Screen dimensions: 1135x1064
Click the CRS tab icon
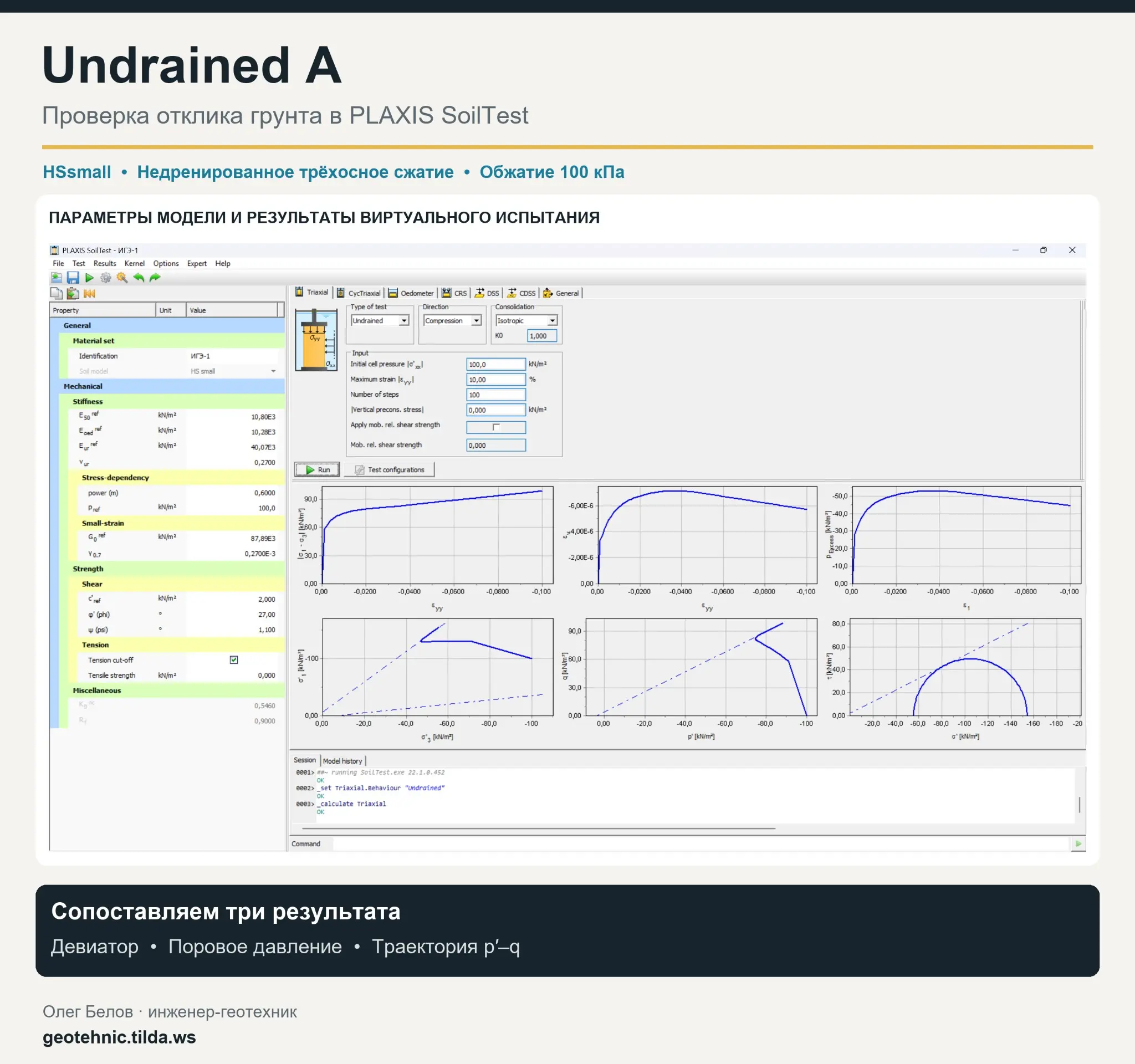click(x=447, y=293)
